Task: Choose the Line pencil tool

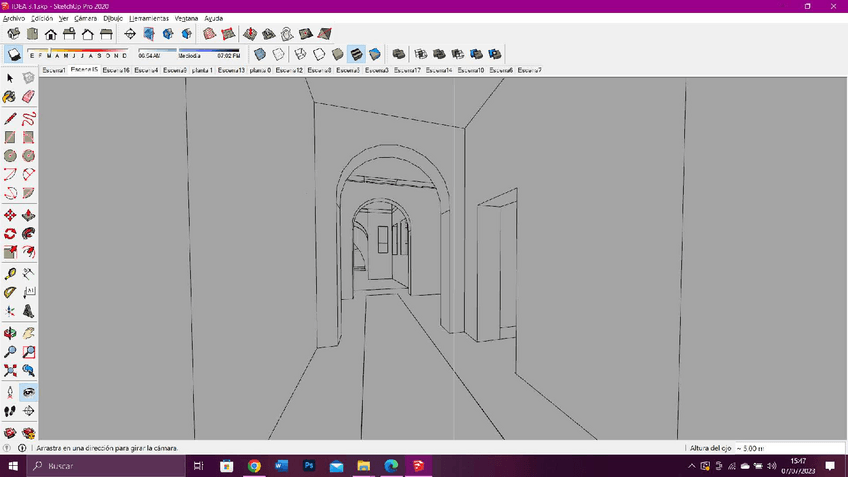Action: tap(10, 117)
